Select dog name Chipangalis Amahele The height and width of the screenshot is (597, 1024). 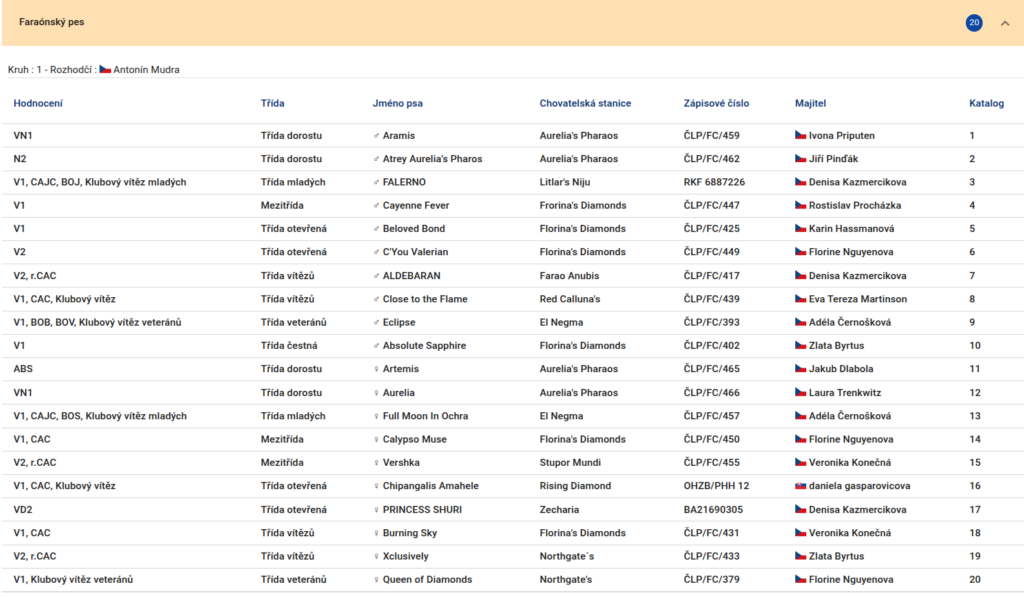click(430, 486)
